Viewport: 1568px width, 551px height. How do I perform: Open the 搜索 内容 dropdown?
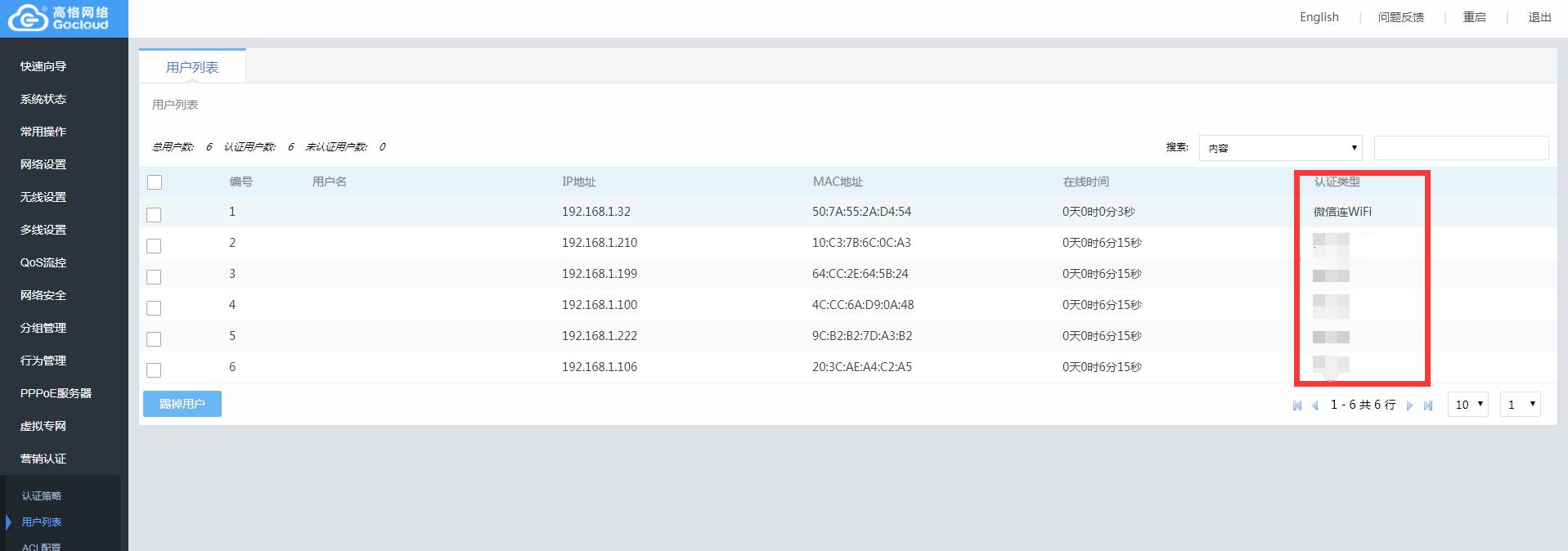pos(1280,148)
